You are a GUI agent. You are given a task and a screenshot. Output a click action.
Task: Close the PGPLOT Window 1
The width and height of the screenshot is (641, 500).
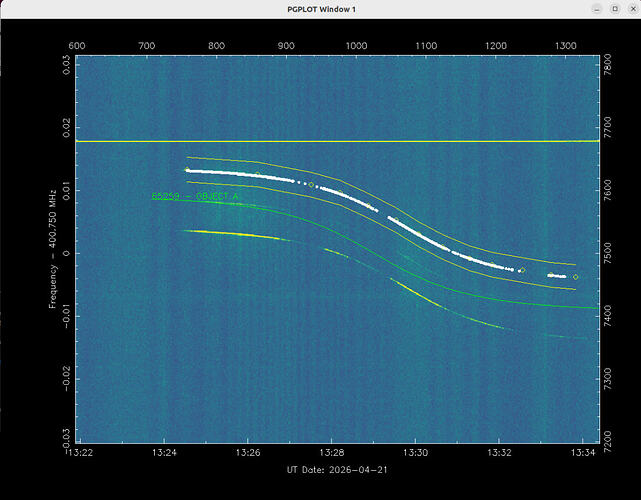(633, 9)
